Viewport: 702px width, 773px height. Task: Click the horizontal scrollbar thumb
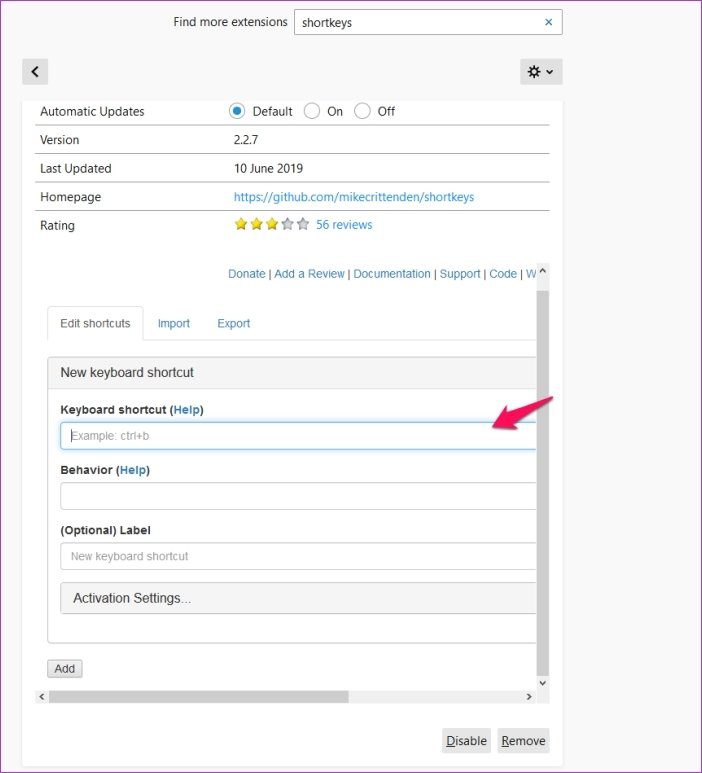199,697
